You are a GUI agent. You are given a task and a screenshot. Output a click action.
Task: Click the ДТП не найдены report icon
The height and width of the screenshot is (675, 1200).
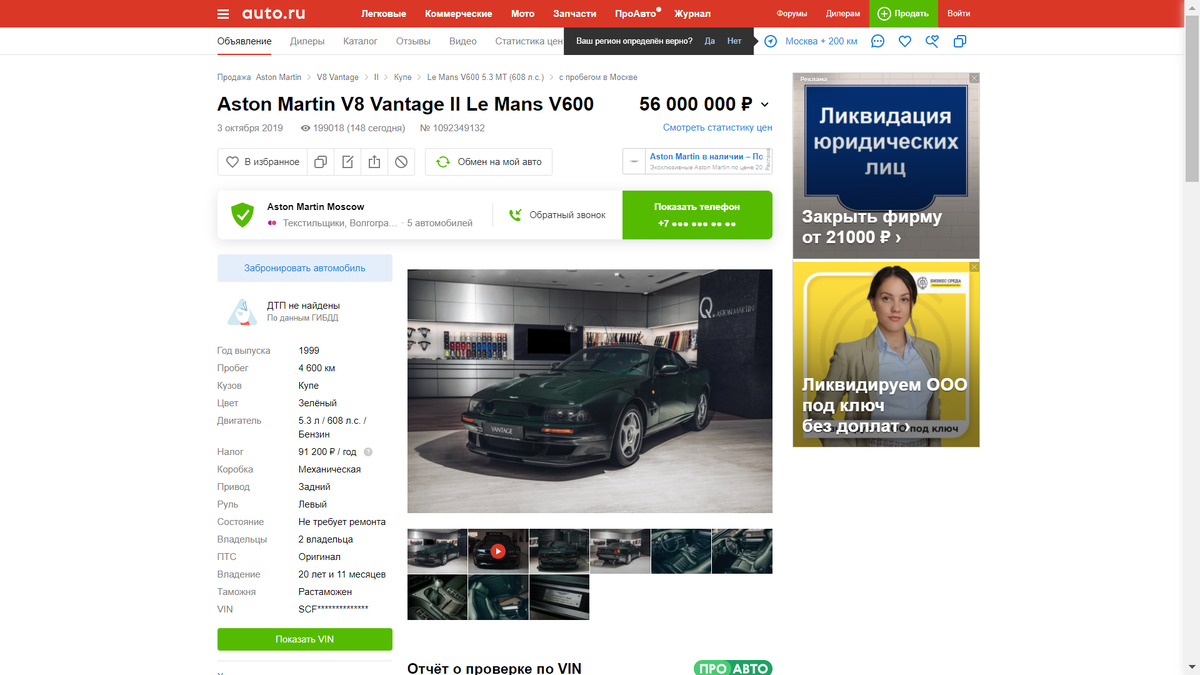[x=241, y=312]
